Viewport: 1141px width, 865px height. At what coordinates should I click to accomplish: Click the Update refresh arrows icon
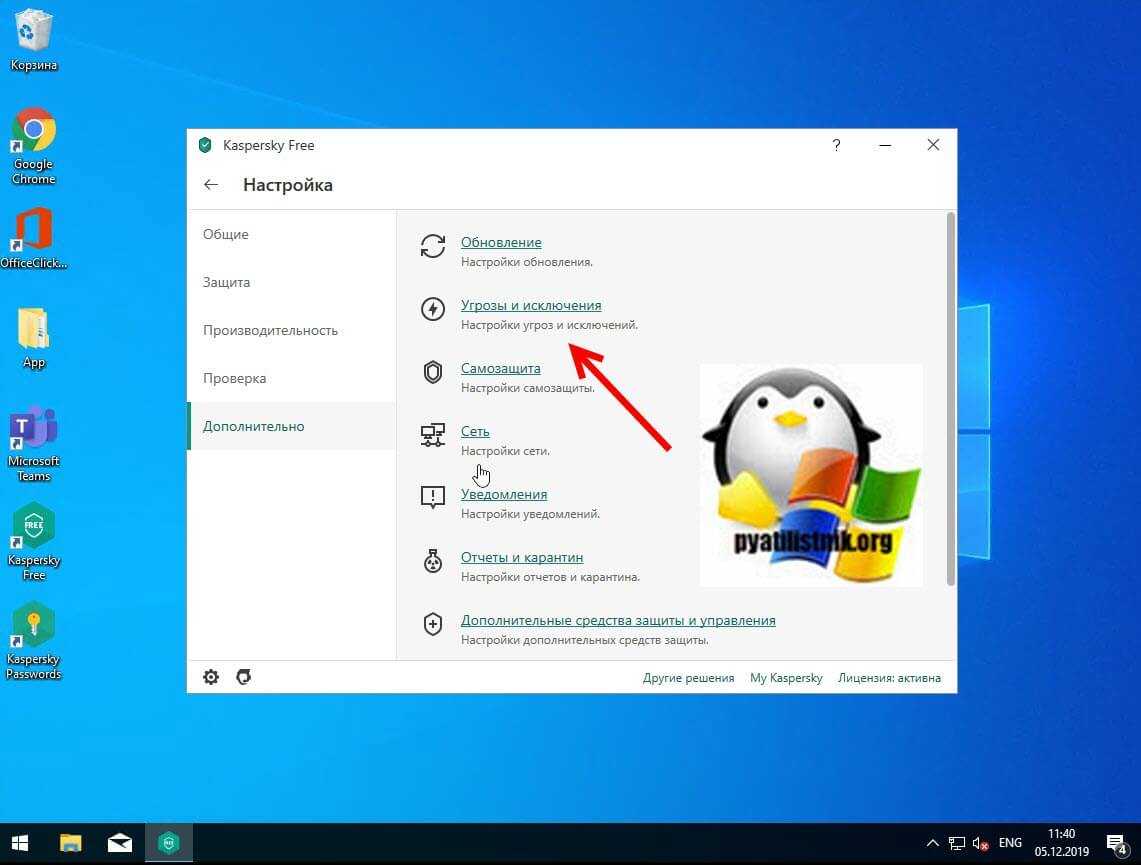pos(432,246)
